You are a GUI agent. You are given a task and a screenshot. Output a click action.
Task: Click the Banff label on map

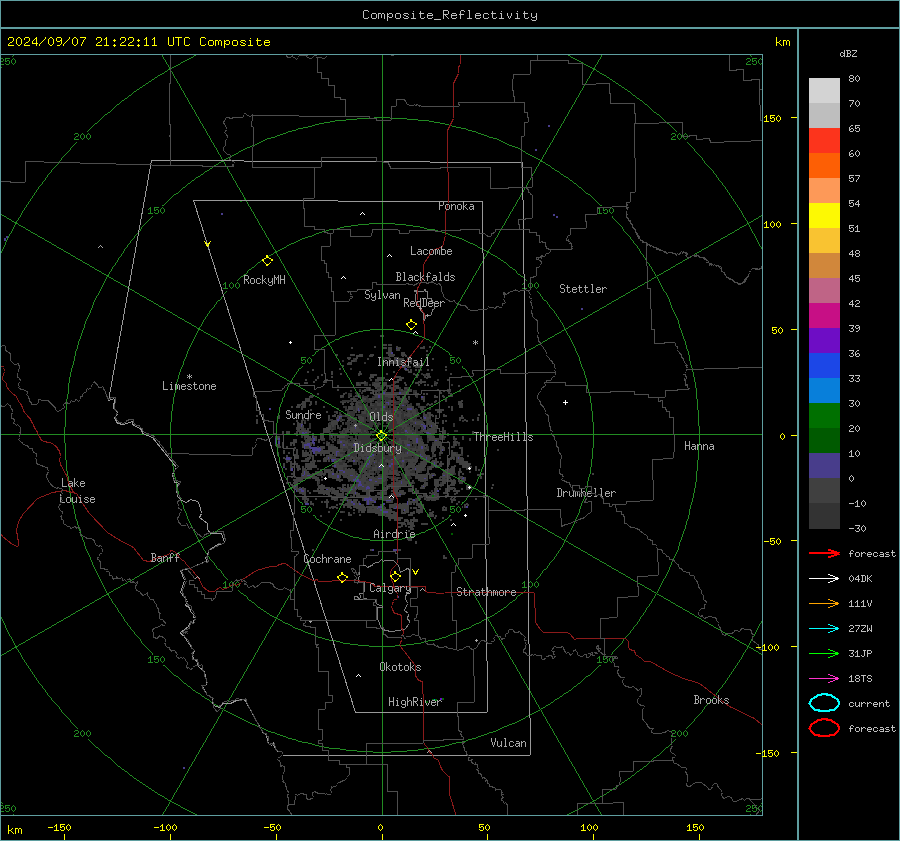tap(165, 557)
